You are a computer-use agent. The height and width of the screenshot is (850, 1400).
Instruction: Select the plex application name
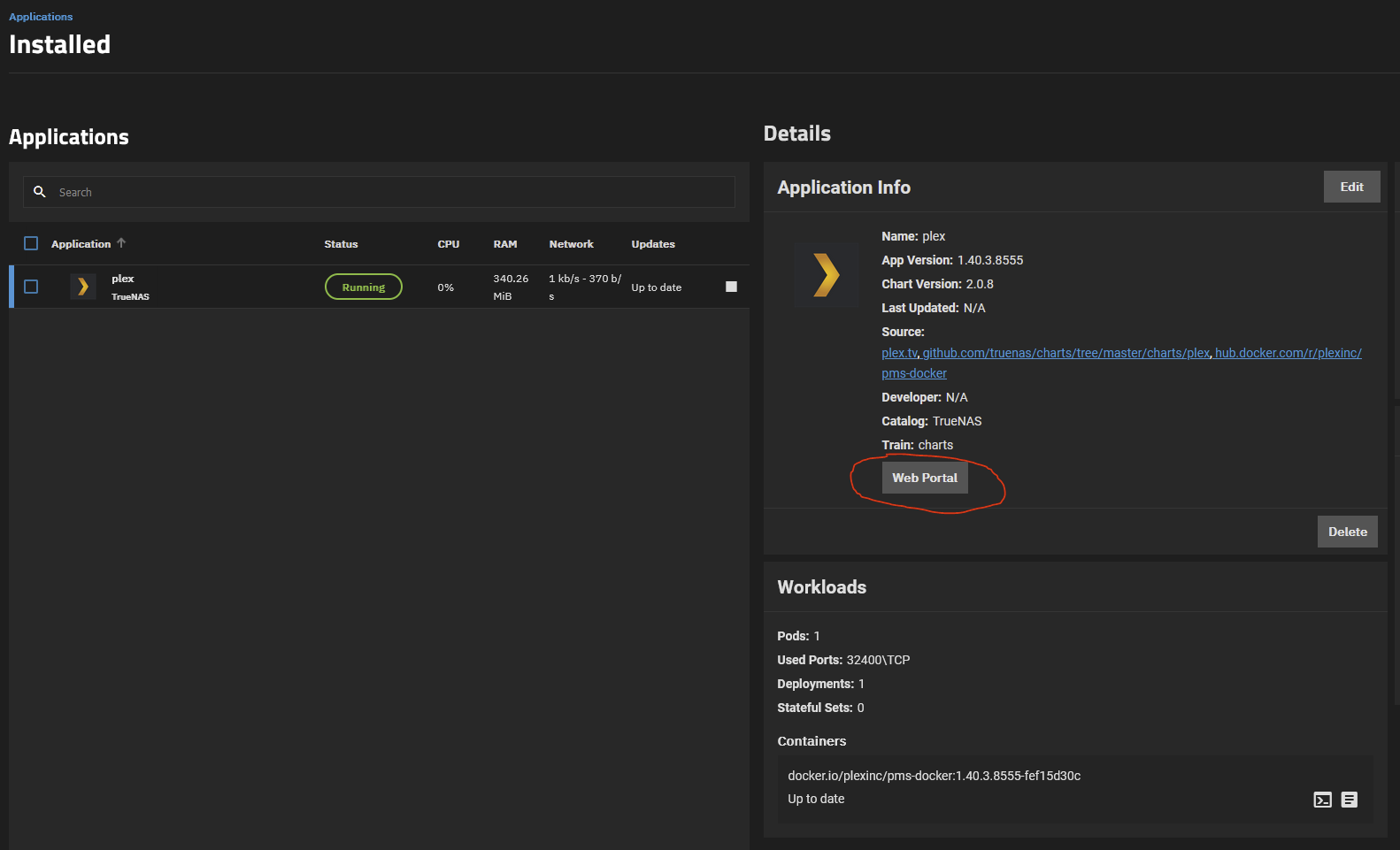[x=123, y=279]
